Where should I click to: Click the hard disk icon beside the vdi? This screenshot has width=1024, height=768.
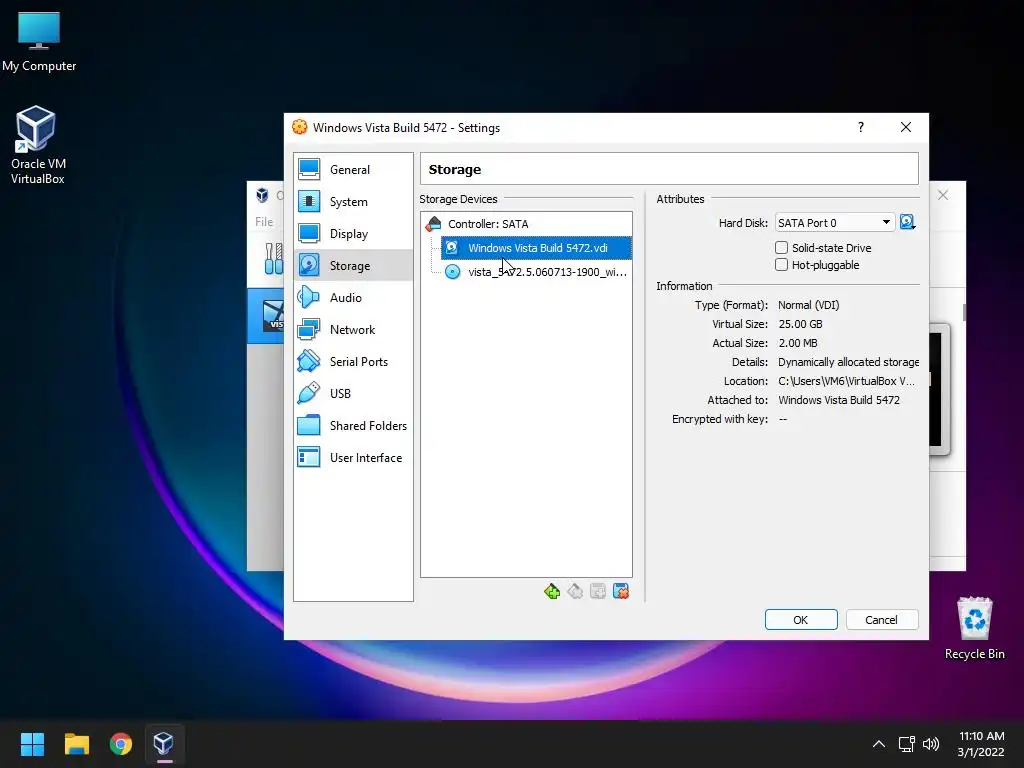pos(452,248)
